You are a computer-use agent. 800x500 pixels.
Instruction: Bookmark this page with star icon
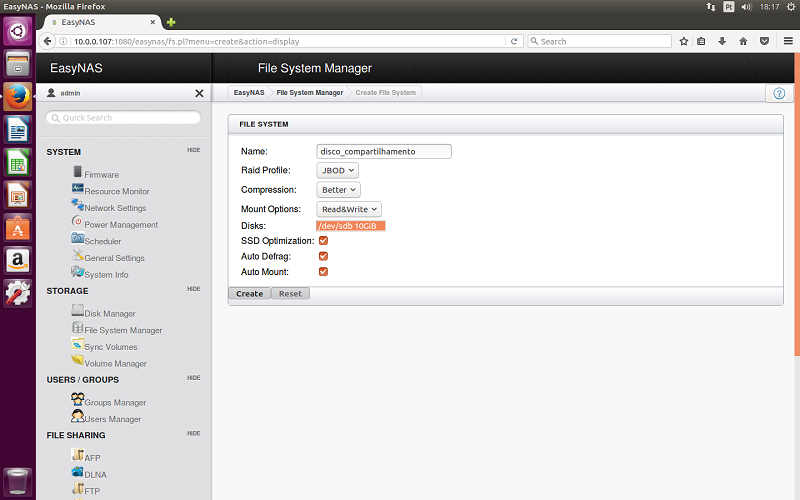(684, 41)
